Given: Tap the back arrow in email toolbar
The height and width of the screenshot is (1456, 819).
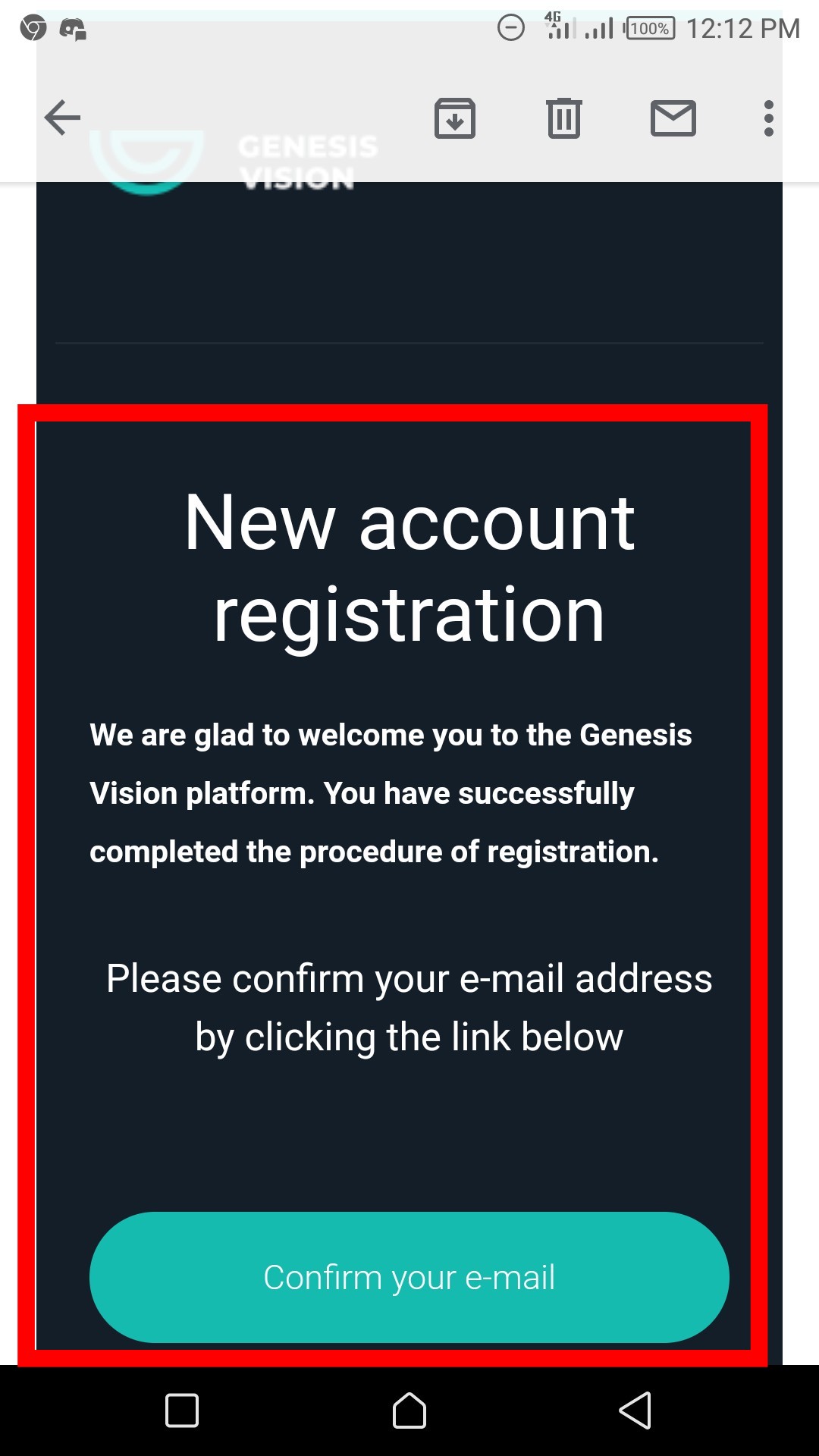Looking at the screenshot, I should (x=62, y=118).
